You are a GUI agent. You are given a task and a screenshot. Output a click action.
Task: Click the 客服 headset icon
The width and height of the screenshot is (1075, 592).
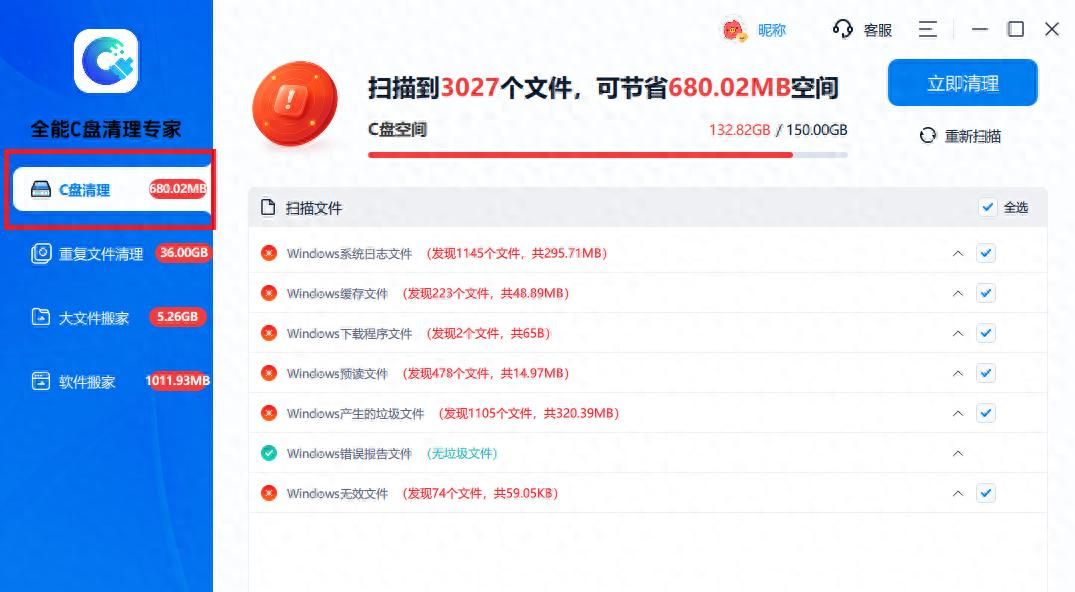(x=843, y=29)
